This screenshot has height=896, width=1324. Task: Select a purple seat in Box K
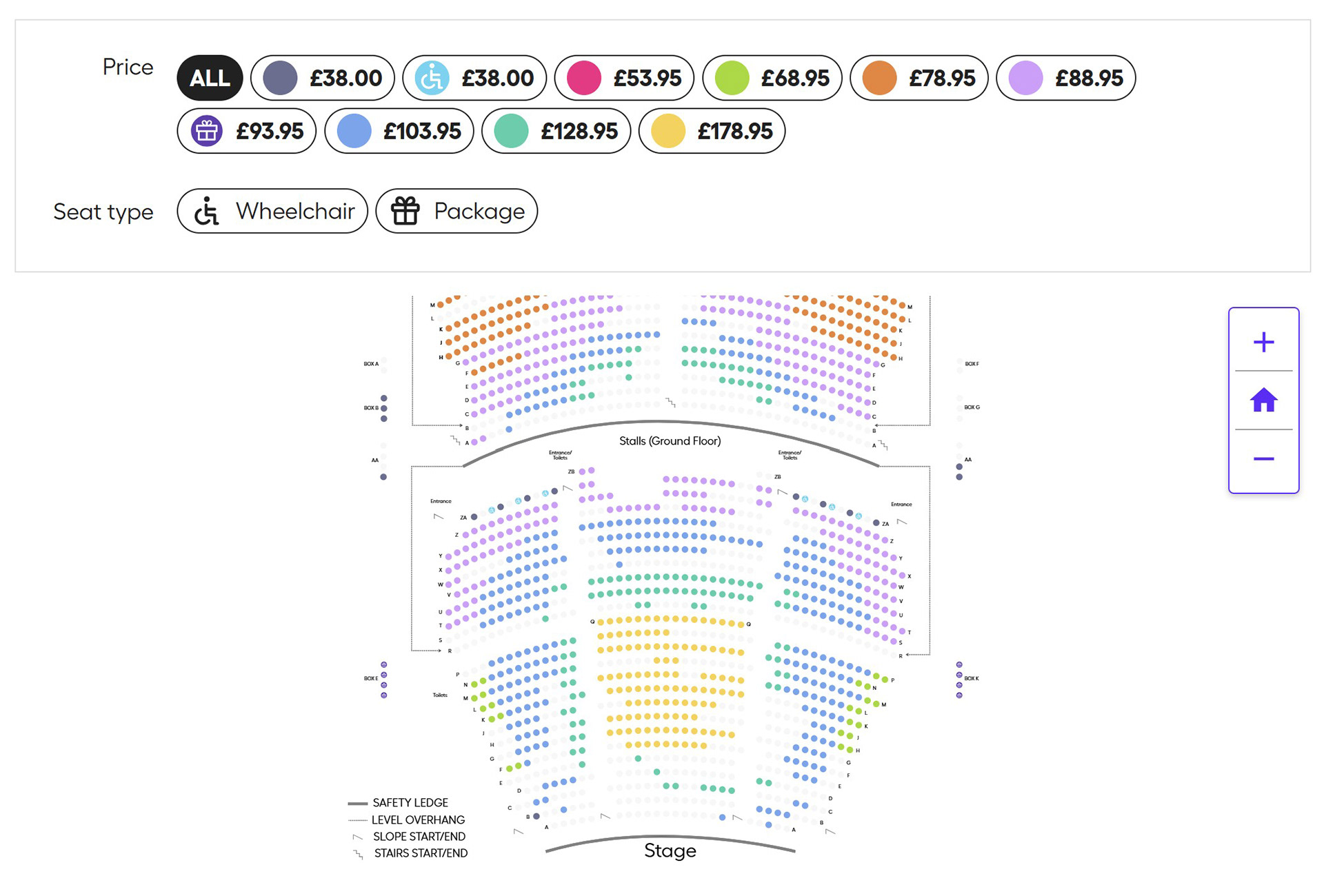(x=959, y=675)
